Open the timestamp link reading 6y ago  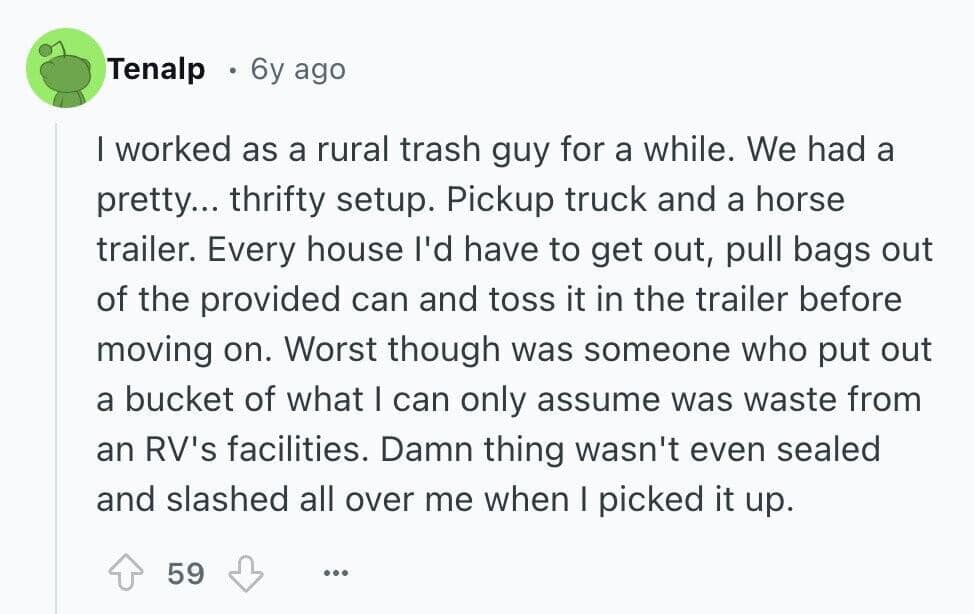[294, 69]
